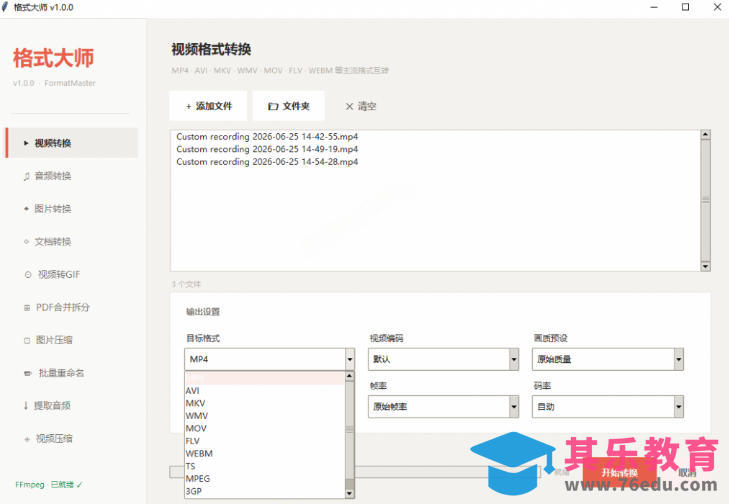Click the 开始转换 button
Image resolution: width=729 pixels, height=504 pixels.
coord(619,473)
